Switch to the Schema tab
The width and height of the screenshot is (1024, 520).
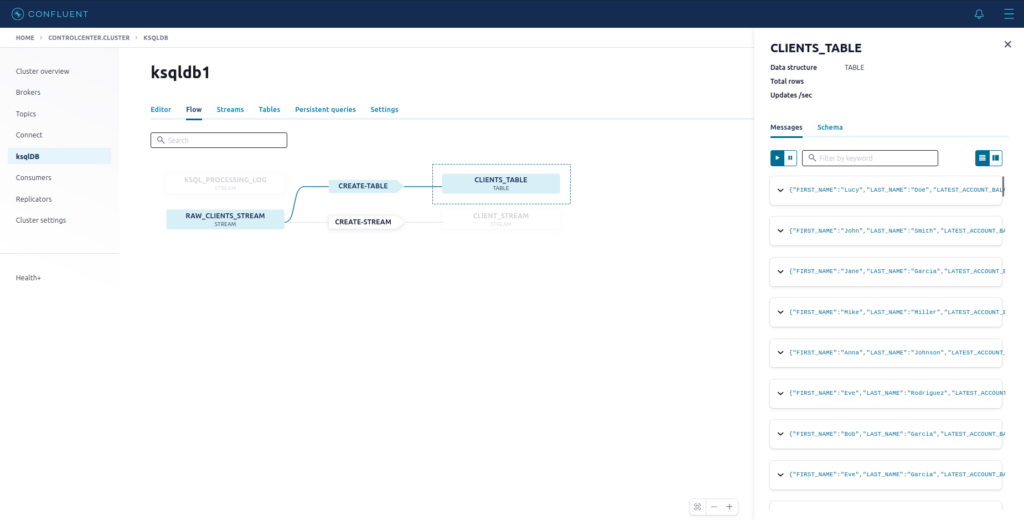coord(829,127)
